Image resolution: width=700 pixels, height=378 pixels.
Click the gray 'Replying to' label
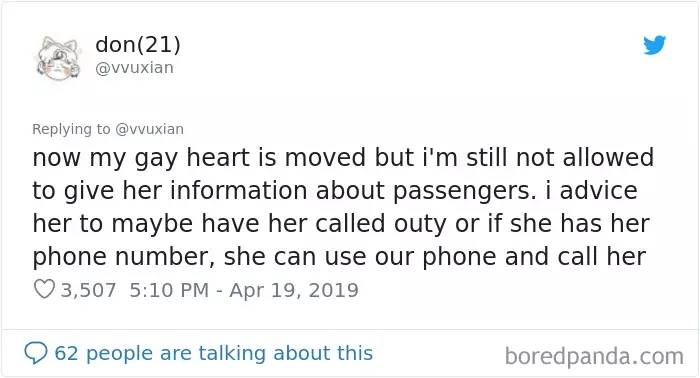(71, 129)
